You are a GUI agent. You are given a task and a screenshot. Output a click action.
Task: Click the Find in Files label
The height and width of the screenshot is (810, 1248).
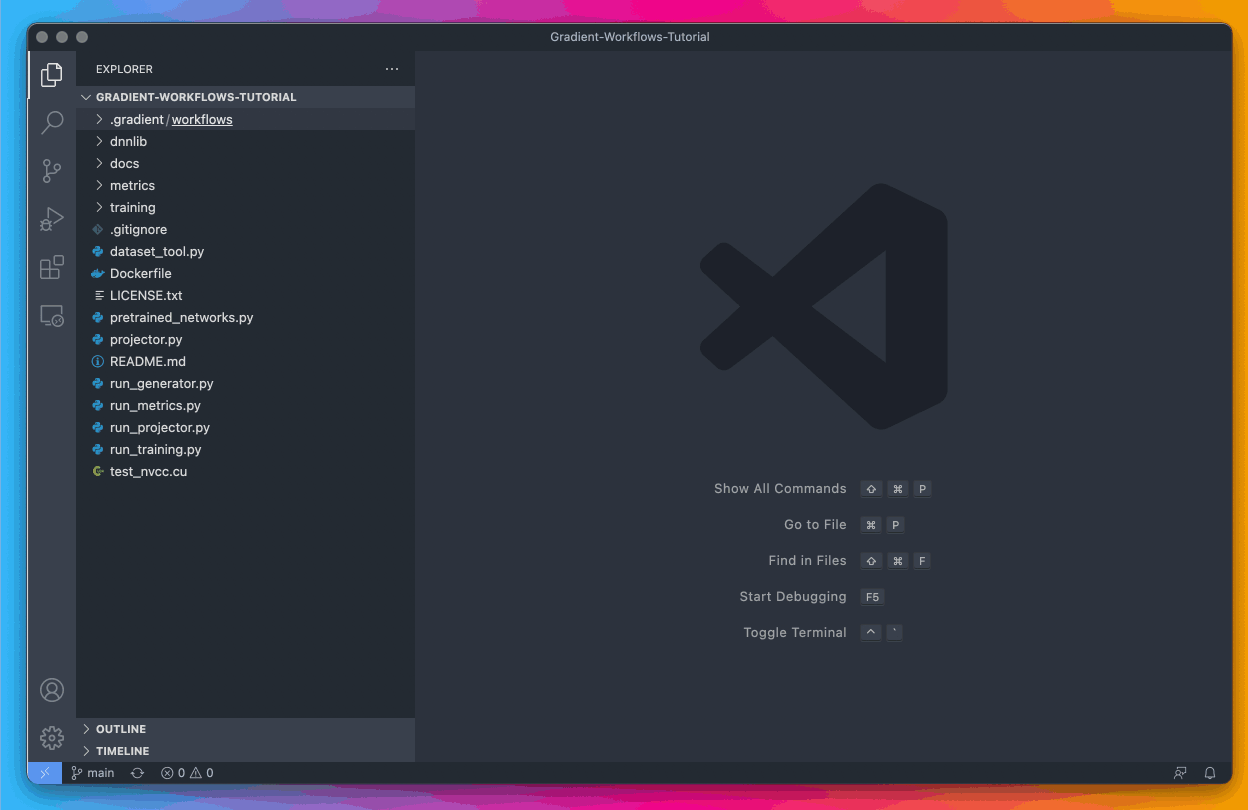coord(807,561)
